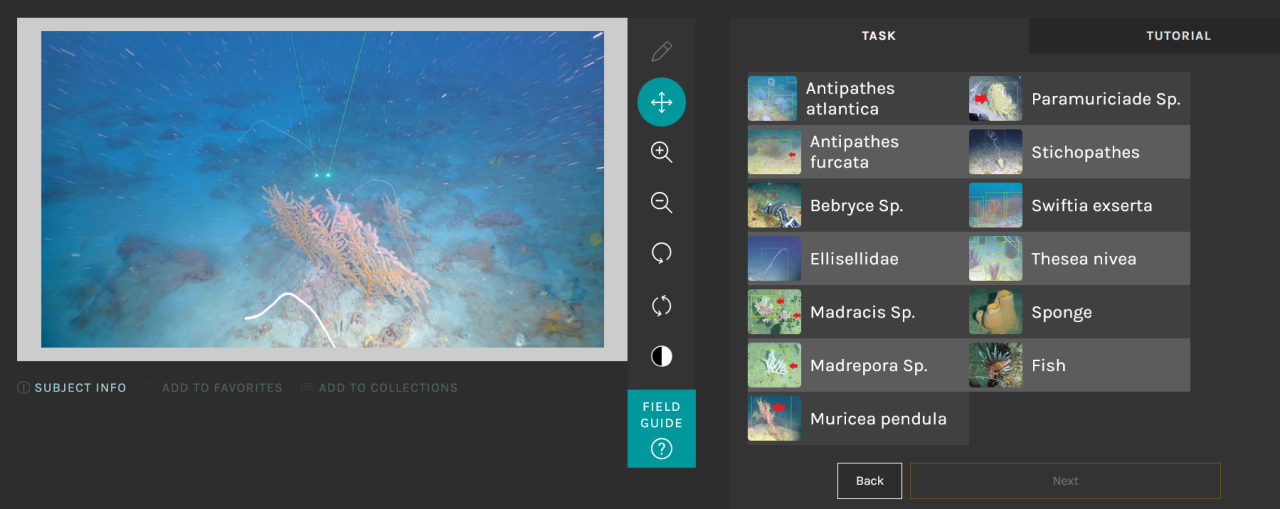1280x509 pixels.
Task: Click the zoom out magnifier icon
Action: click(x=661, y=203)
